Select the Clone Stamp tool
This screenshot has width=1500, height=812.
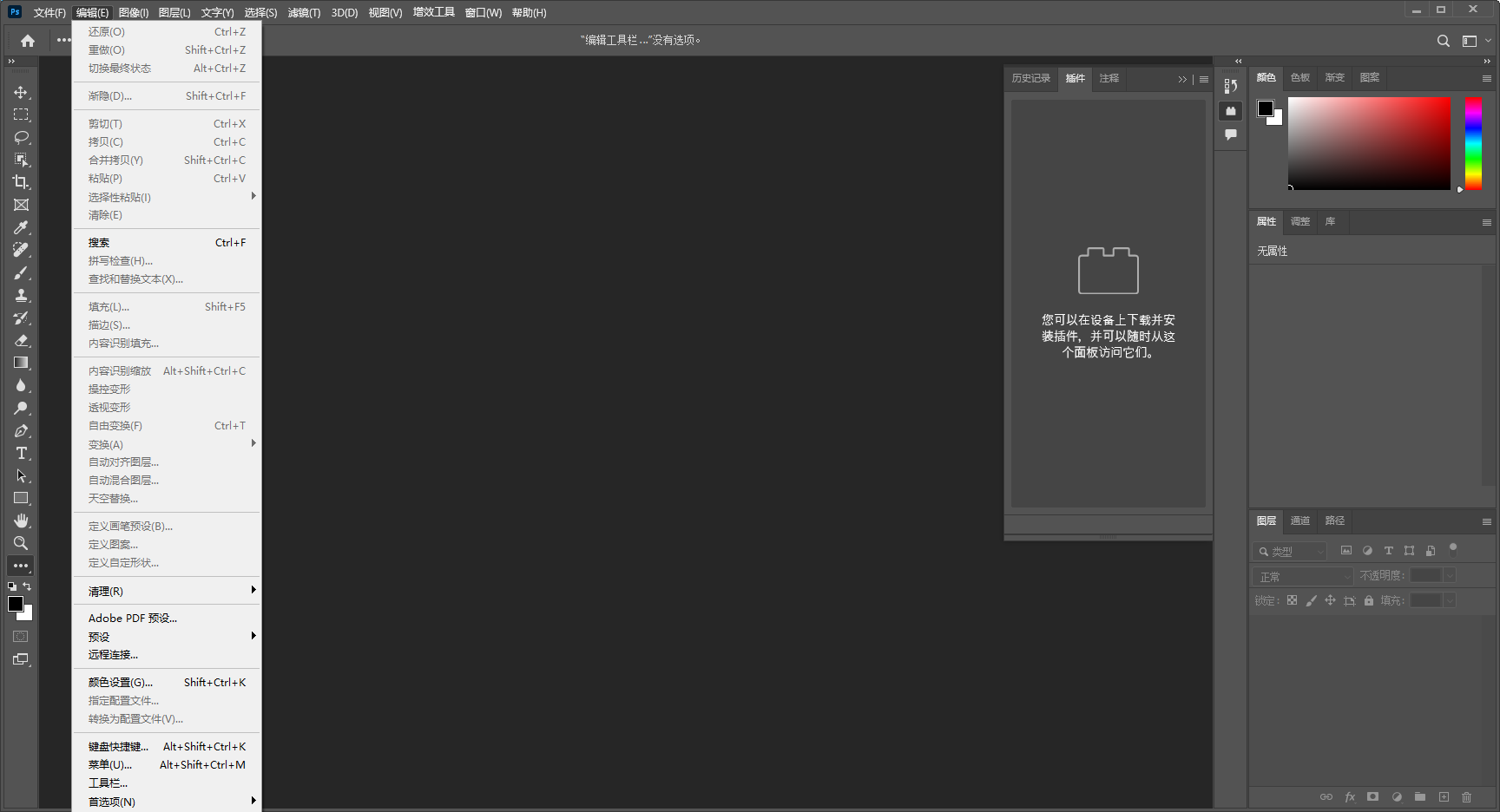click(x=22, y=295)
